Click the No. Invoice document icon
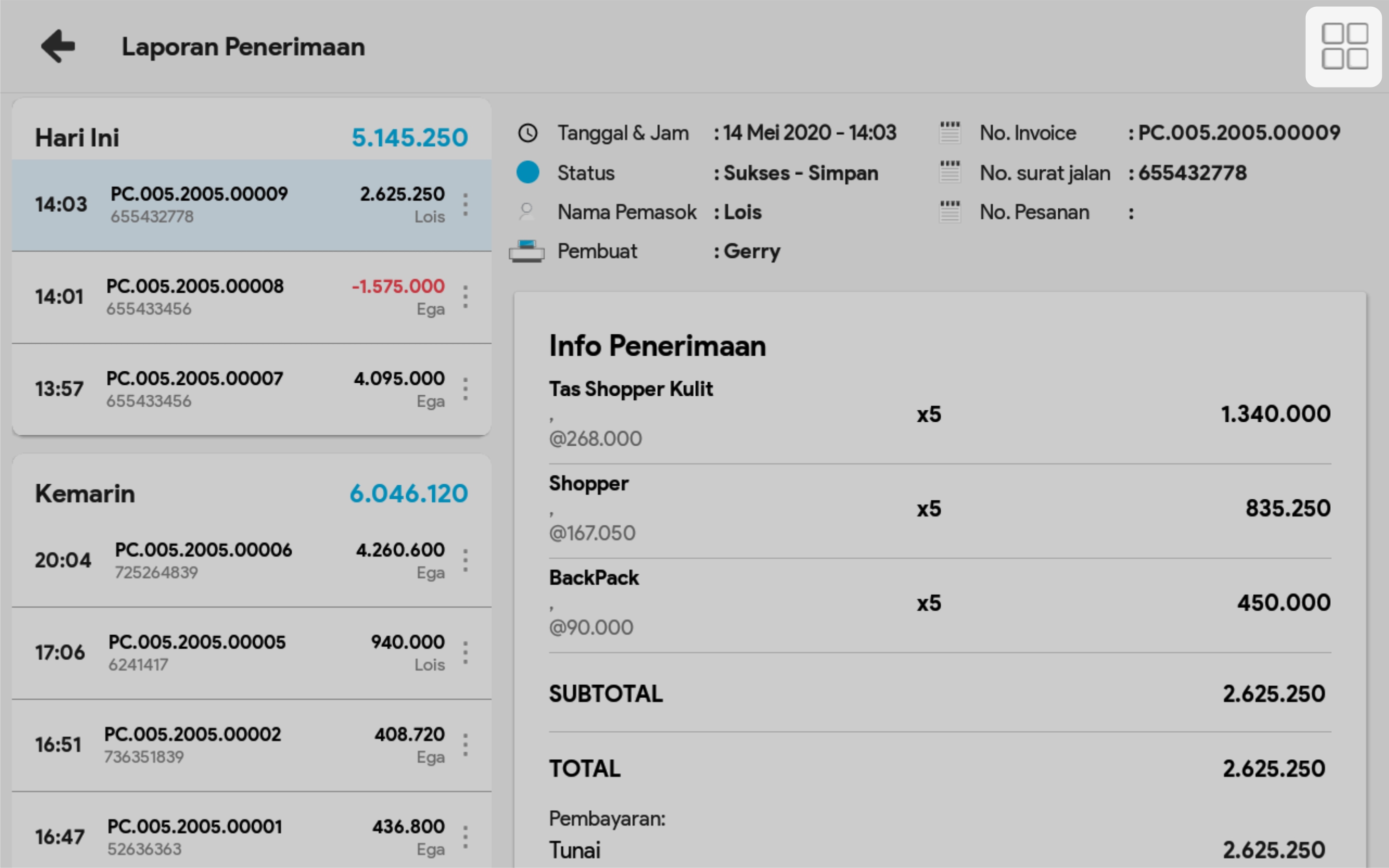 950,133
